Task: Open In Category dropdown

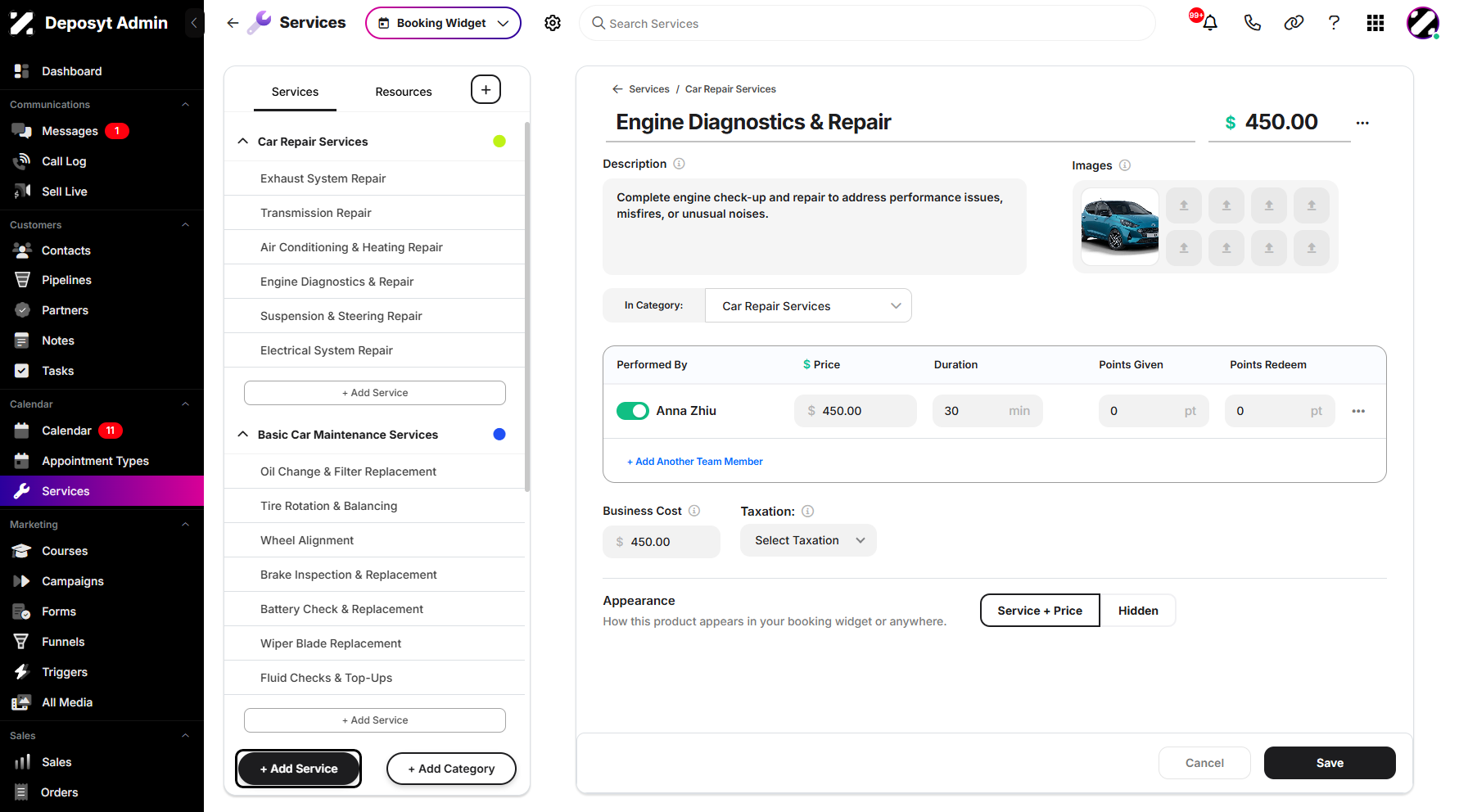Action: click(x=808, y=305)
